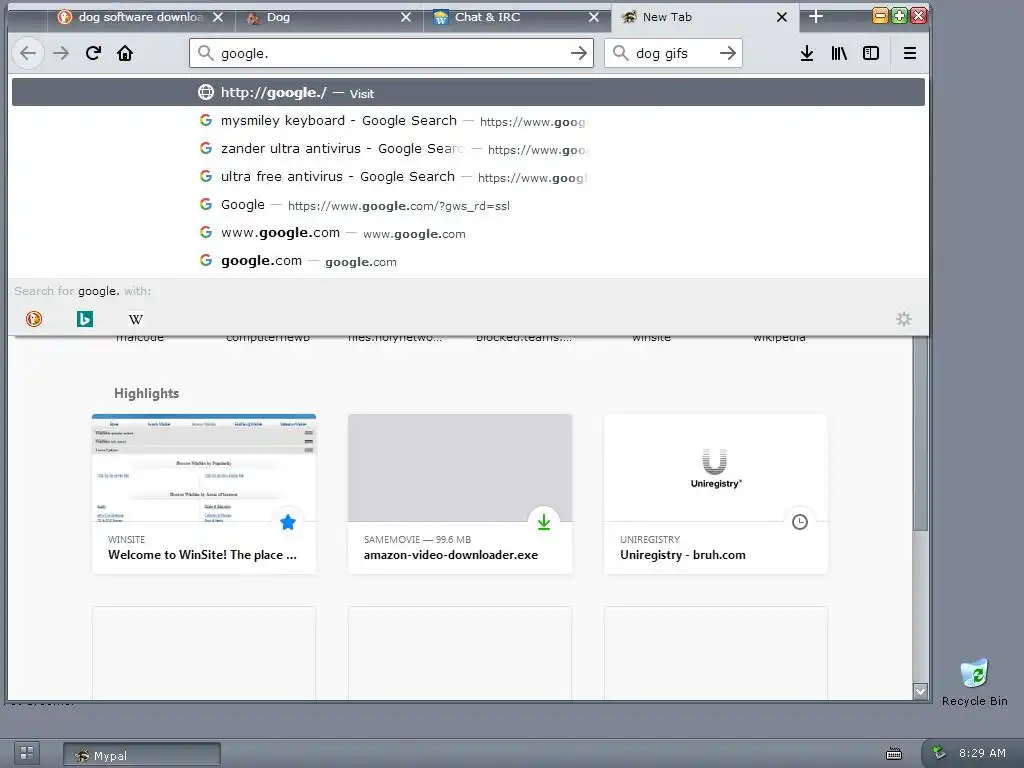Click the 'Uniregistry - bruh.com' title
1024x768 pixels.
tap(682, 555)
